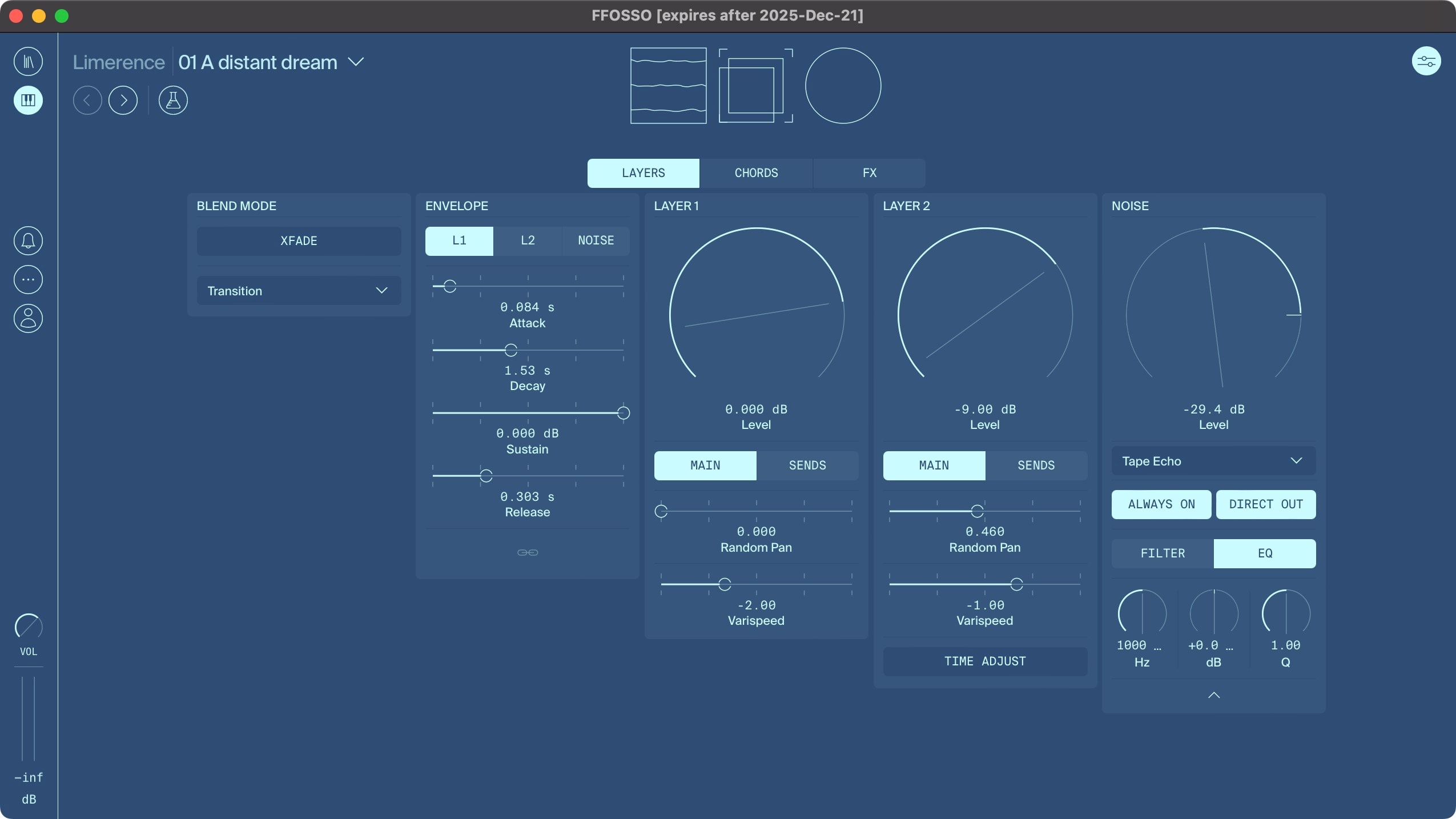The height and width of the screenshot is (819, 1456).
Task: Adjust the Attack time slider
Action: (x=449, y=286)
